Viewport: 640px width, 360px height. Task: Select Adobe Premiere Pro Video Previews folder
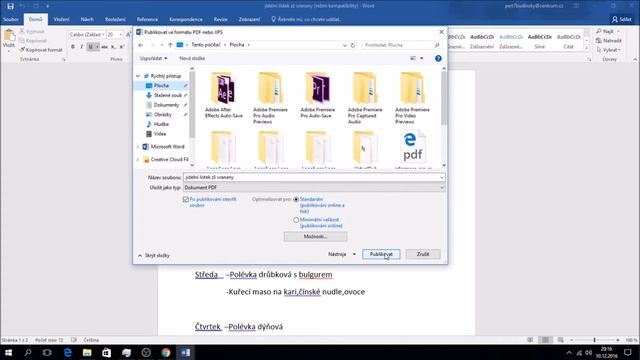pyautogui.click(x=412, y=98)
